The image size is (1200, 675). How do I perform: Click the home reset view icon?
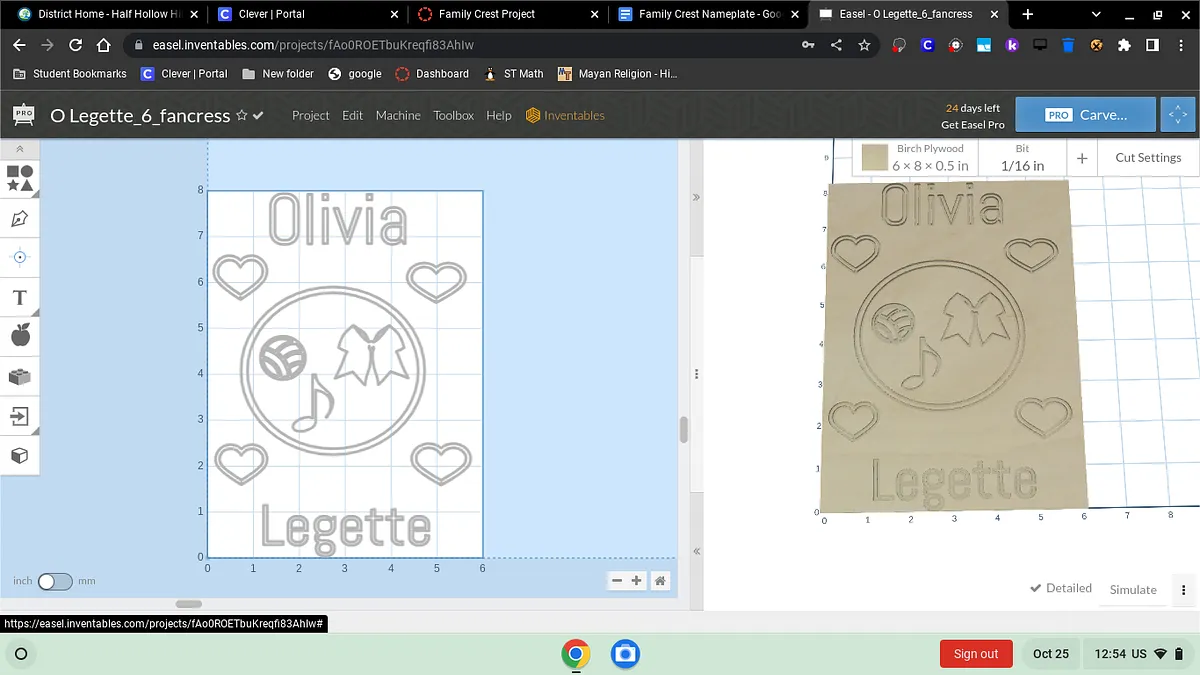coord(660,581)
